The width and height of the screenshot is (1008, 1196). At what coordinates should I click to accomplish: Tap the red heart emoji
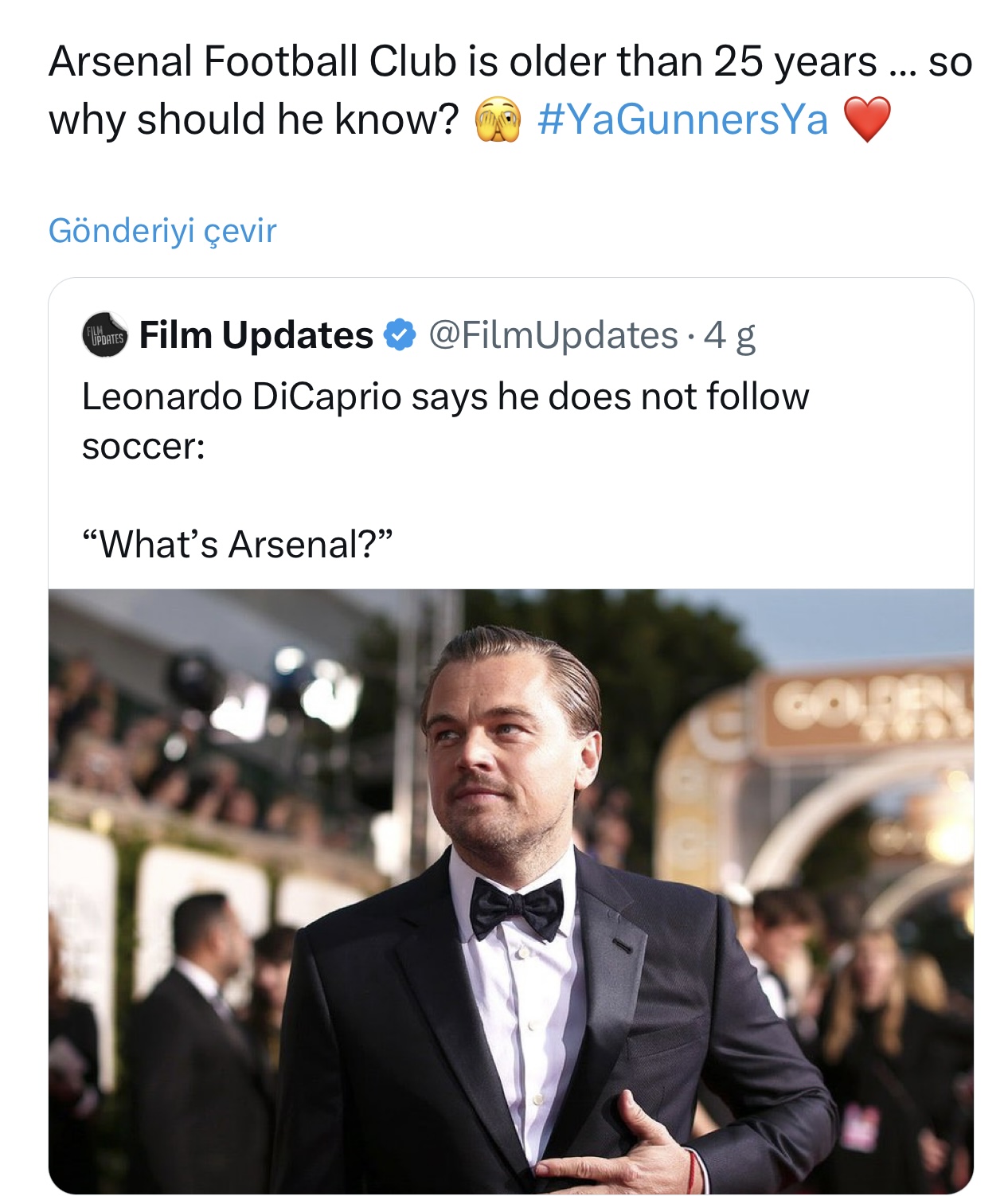click(866, 120)
